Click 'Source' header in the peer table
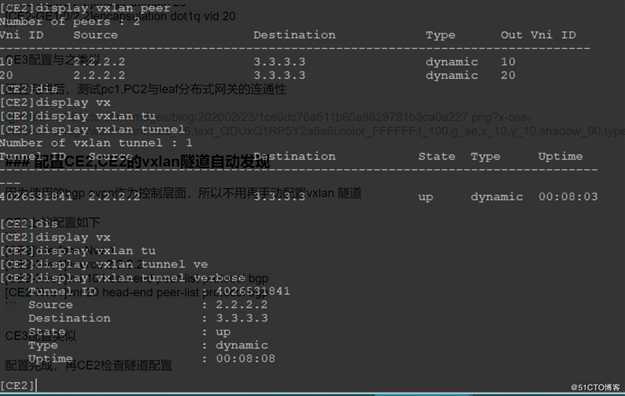Viewport: 625px width, 396px height. [95, 35]
